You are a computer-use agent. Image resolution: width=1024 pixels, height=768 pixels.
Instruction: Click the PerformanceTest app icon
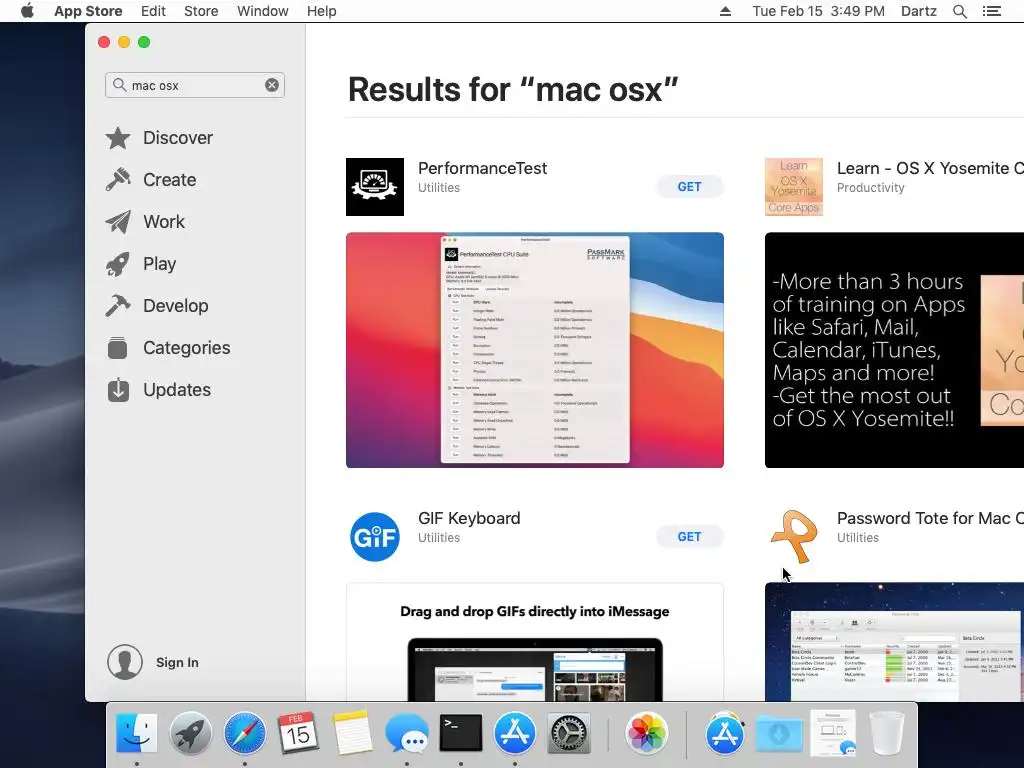pos(375,187)
